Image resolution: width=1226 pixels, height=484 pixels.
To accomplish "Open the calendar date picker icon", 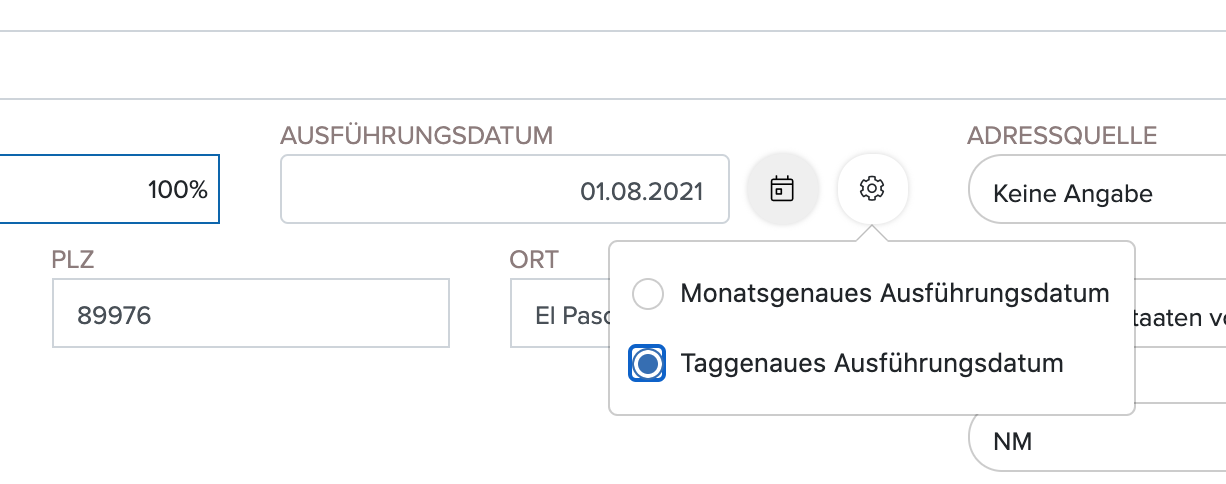I will (x=783, y=189).
